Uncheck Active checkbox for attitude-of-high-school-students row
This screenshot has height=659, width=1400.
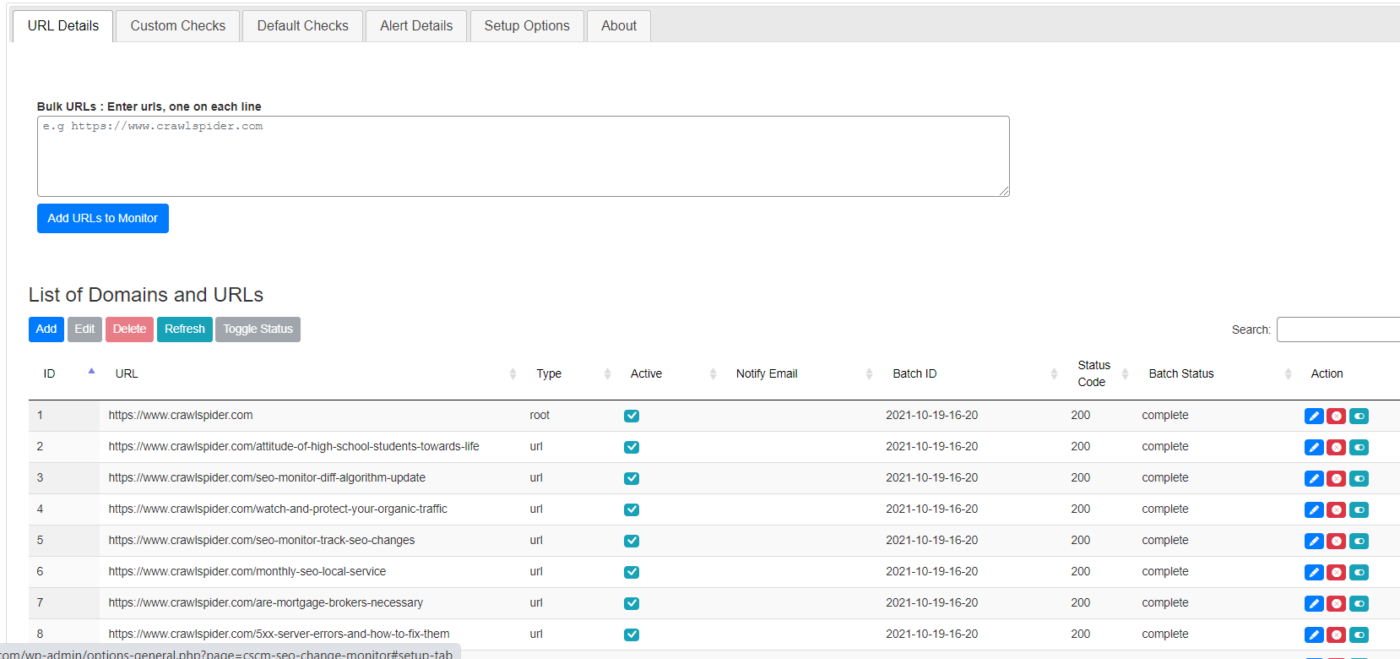pos(631,447)
